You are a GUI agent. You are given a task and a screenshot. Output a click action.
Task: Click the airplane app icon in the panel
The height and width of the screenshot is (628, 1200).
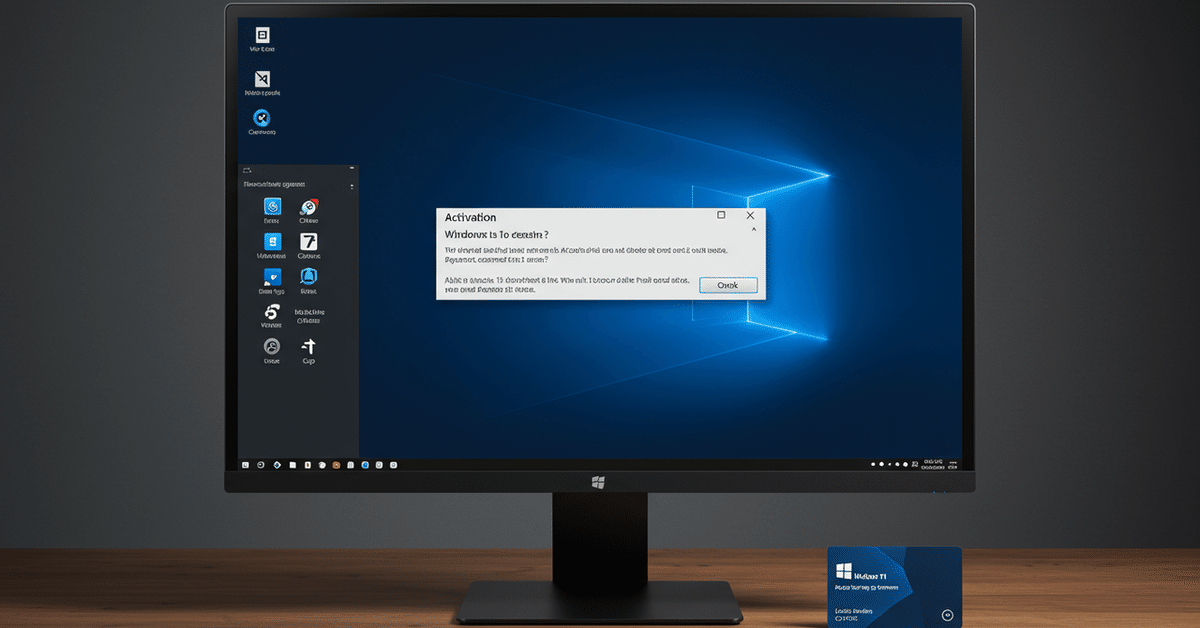(310, 348)
